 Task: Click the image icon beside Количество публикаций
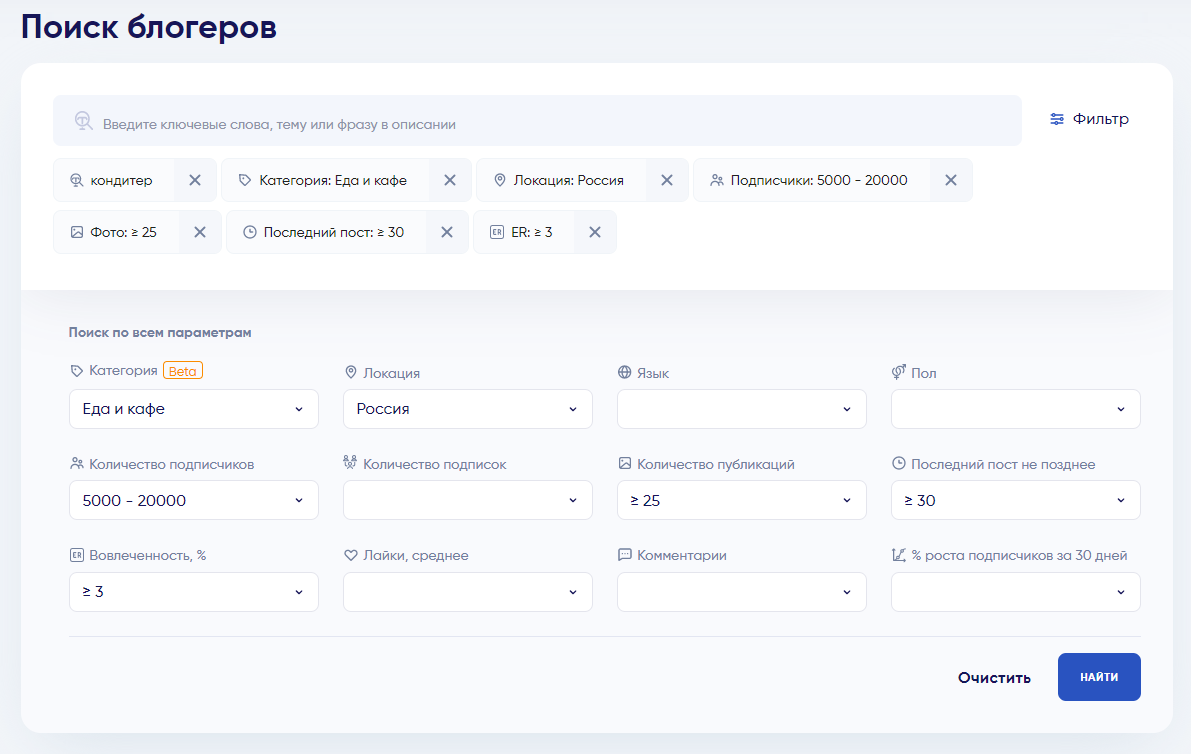point(624,463)
